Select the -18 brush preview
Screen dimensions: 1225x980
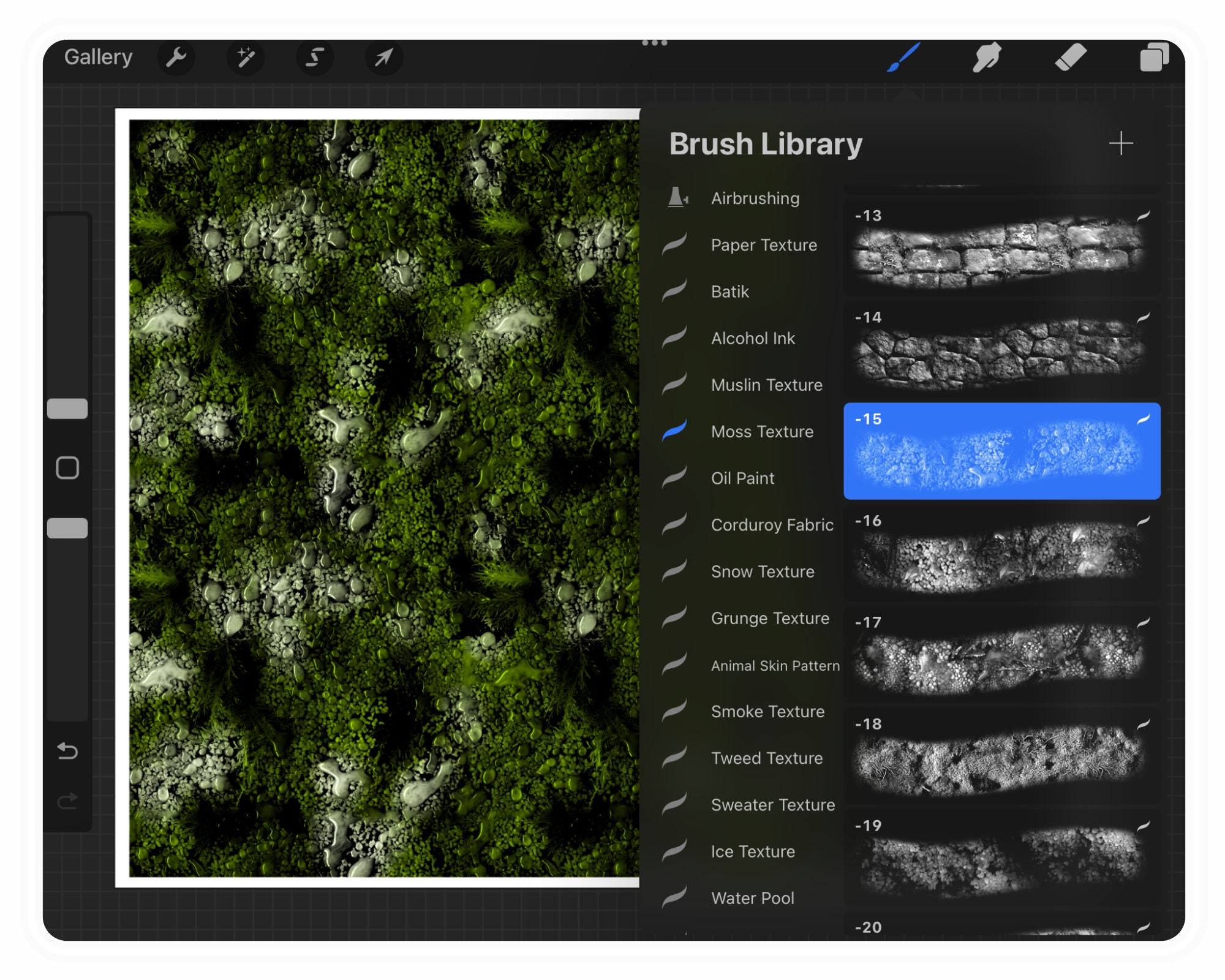point(1002,756)
